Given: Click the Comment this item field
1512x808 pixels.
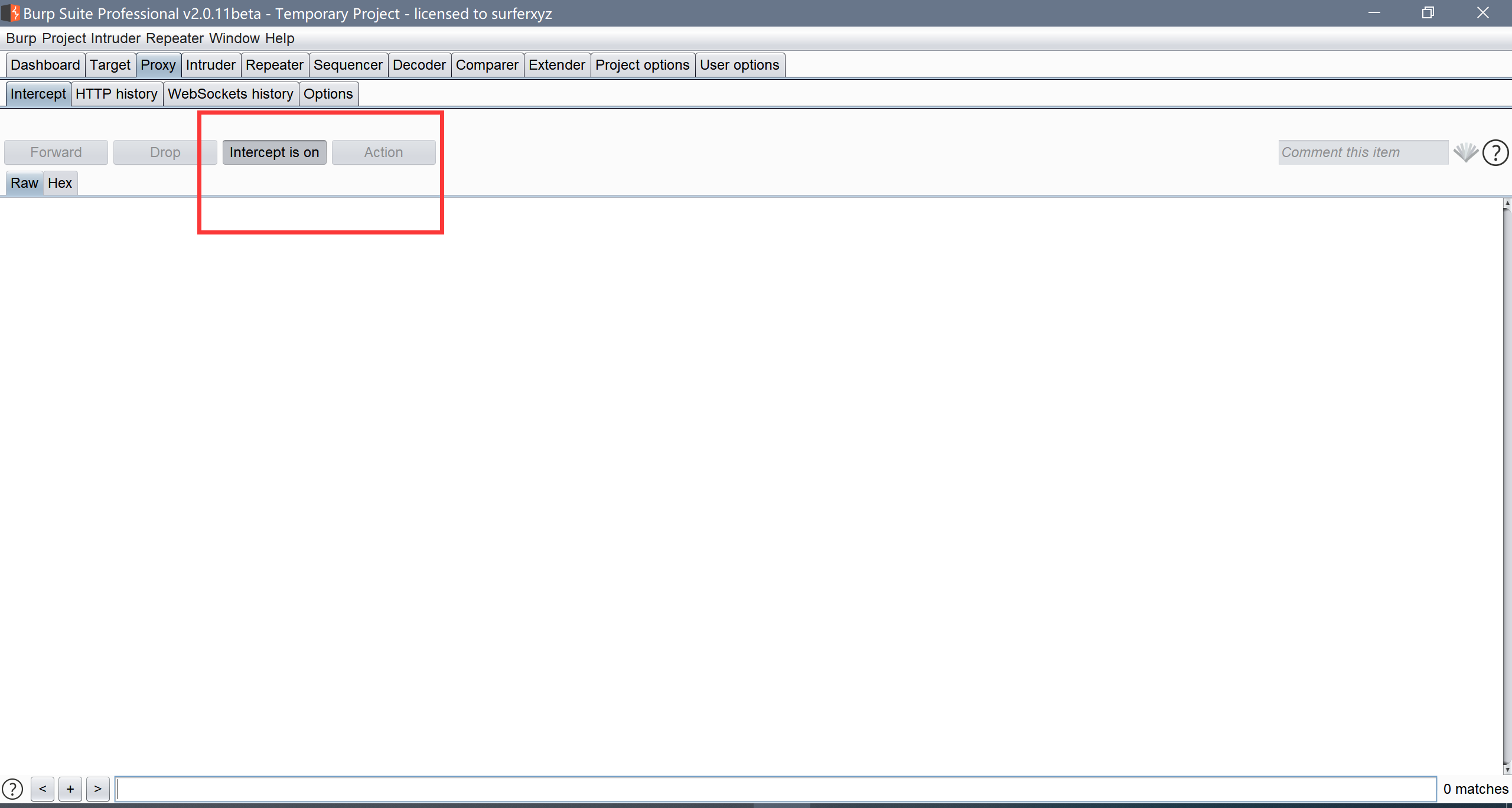Looking at the screenshot, I should coord(1363,152).
